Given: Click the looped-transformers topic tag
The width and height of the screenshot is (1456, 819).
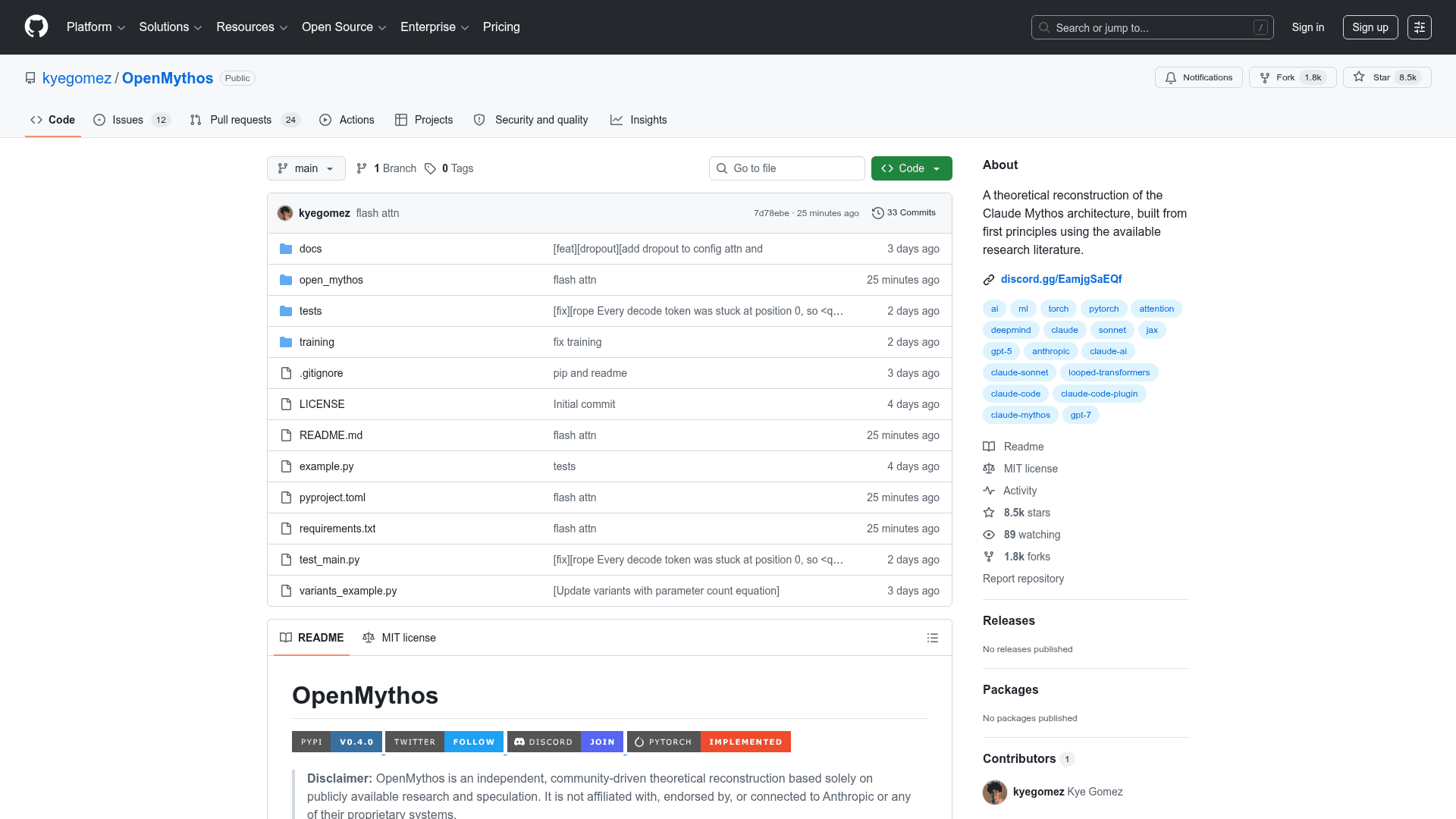Looking at the screenshot, I should 1109,372.
